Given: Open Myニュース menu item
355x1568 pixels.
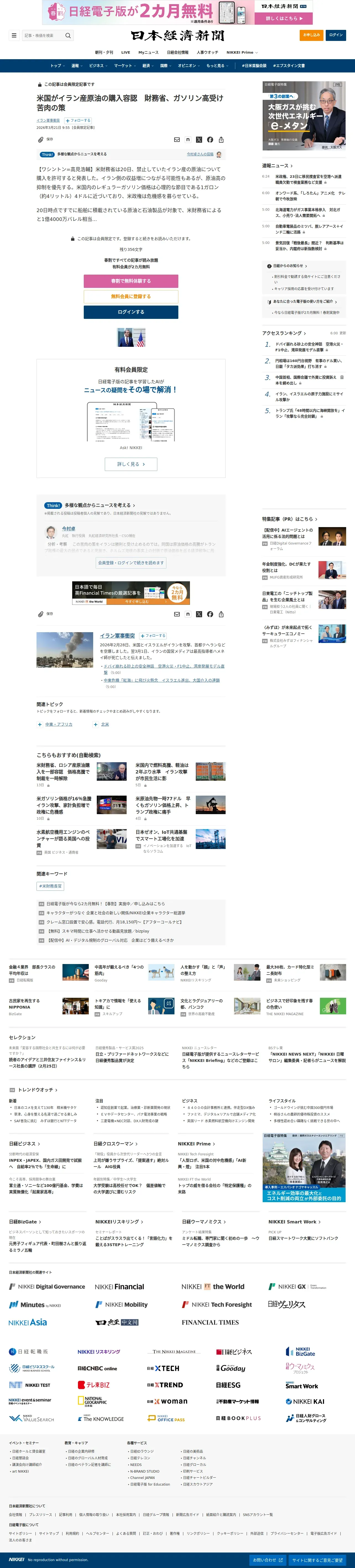Looking at the screenshot, I should 148,52.
